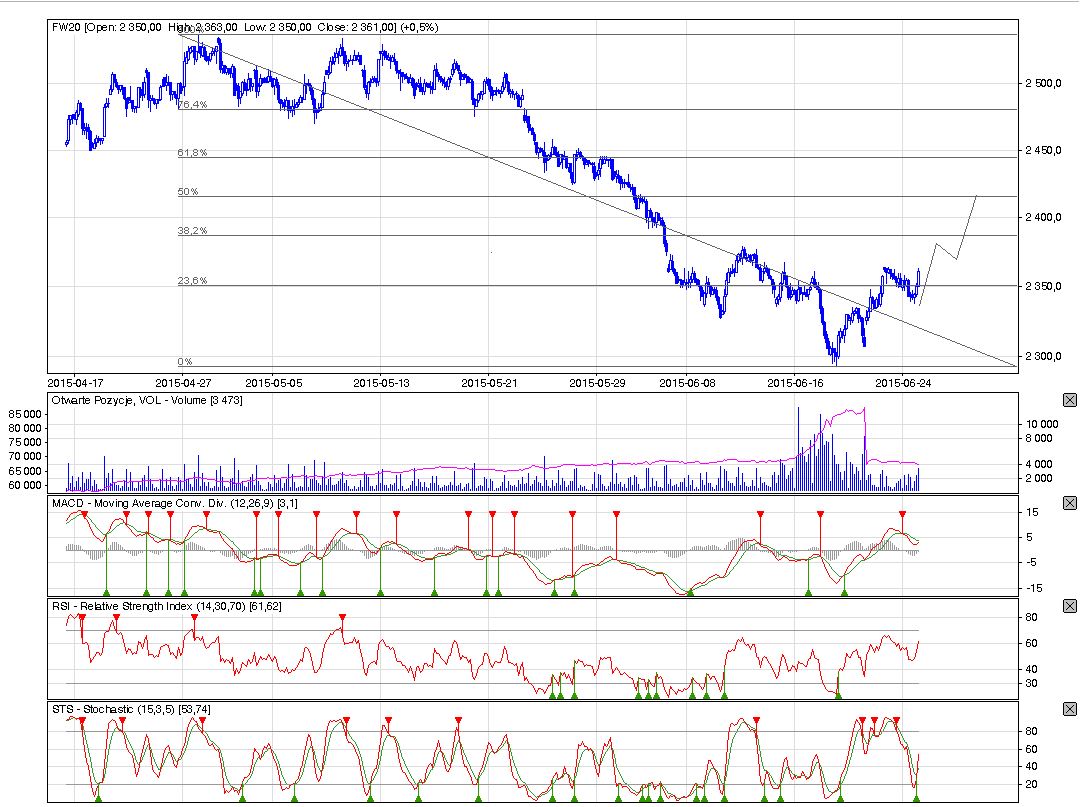Select the 38,2% Fibonacci retracement label
This screenshot has width=1080, height=807.
coord(192,230)
